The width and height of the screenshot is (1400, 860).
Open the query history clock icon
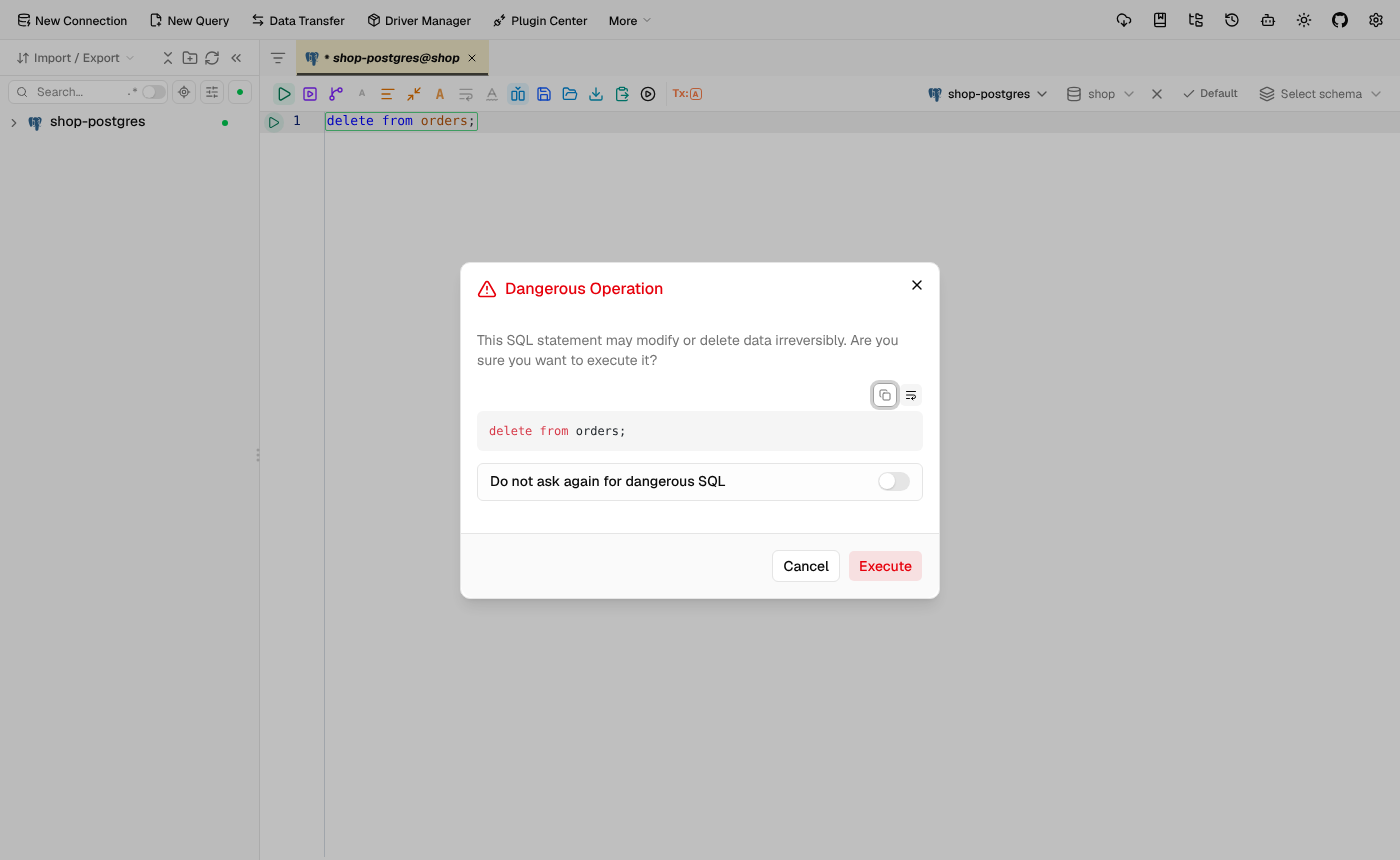click(1232, 20)
